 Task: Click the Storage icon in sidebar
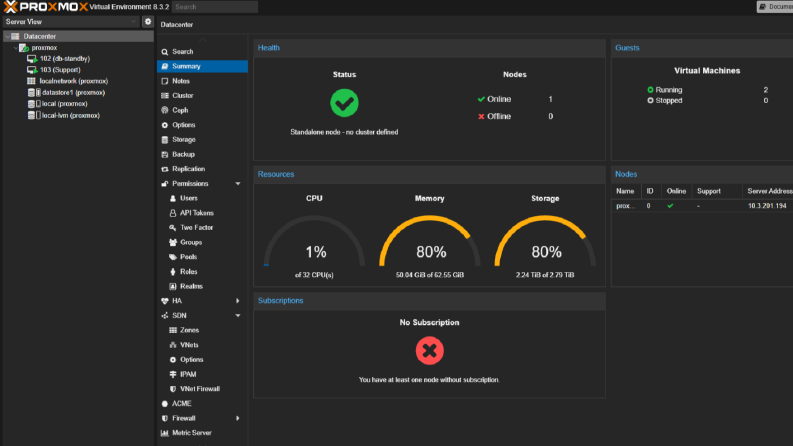click(x=165, y=140)
